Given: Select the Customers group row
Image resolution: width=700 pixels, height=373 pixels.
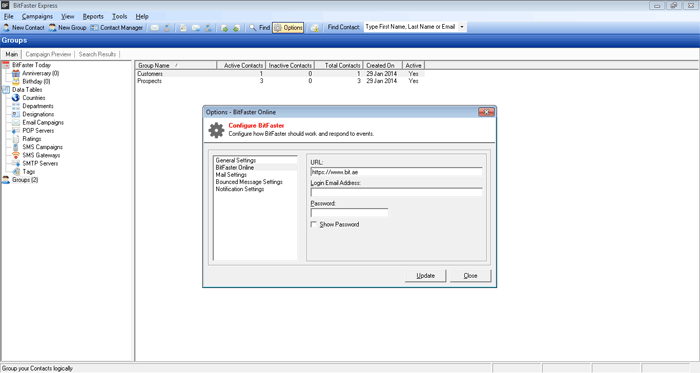Looking at the screenshot, I should [x=280, y=74].
